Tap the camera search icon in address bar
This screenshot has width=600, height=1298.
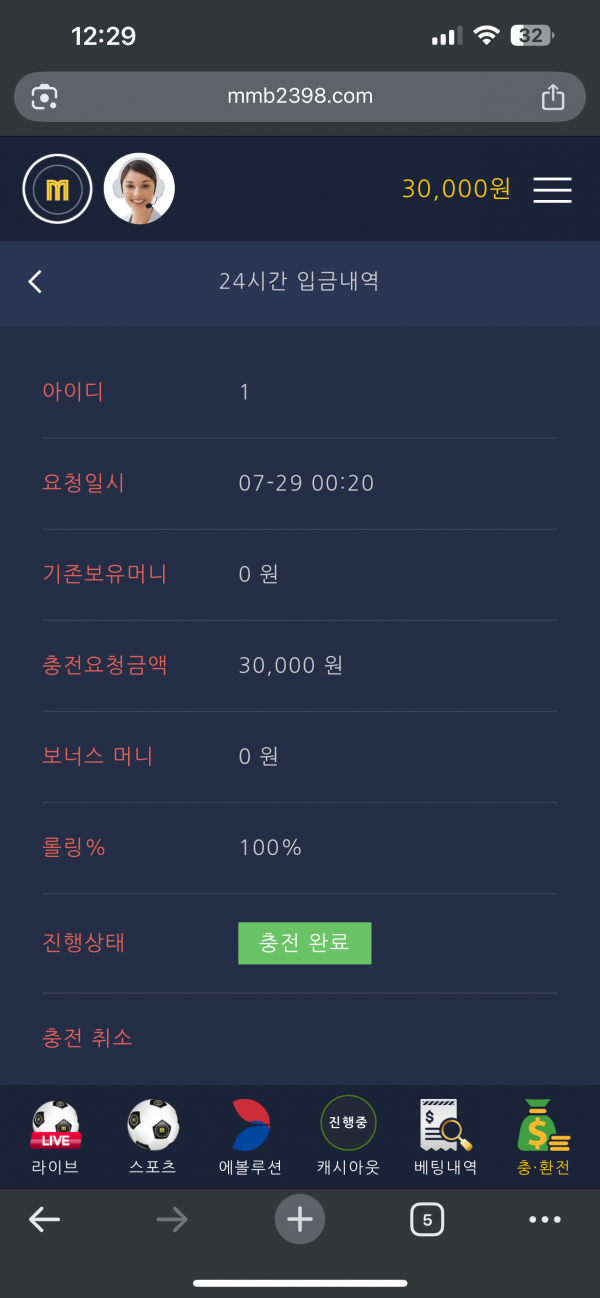click(x=45, y=97)
